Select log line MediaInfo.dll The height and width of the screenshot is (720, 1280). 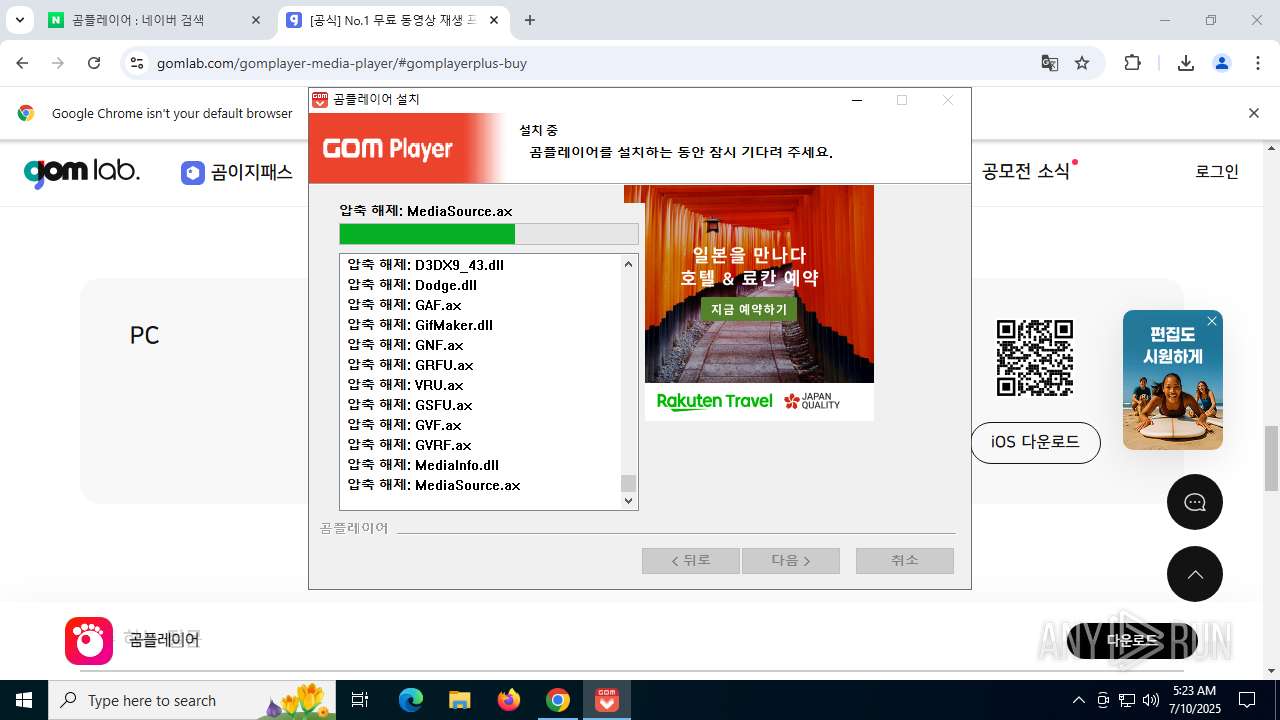(423, 465)
